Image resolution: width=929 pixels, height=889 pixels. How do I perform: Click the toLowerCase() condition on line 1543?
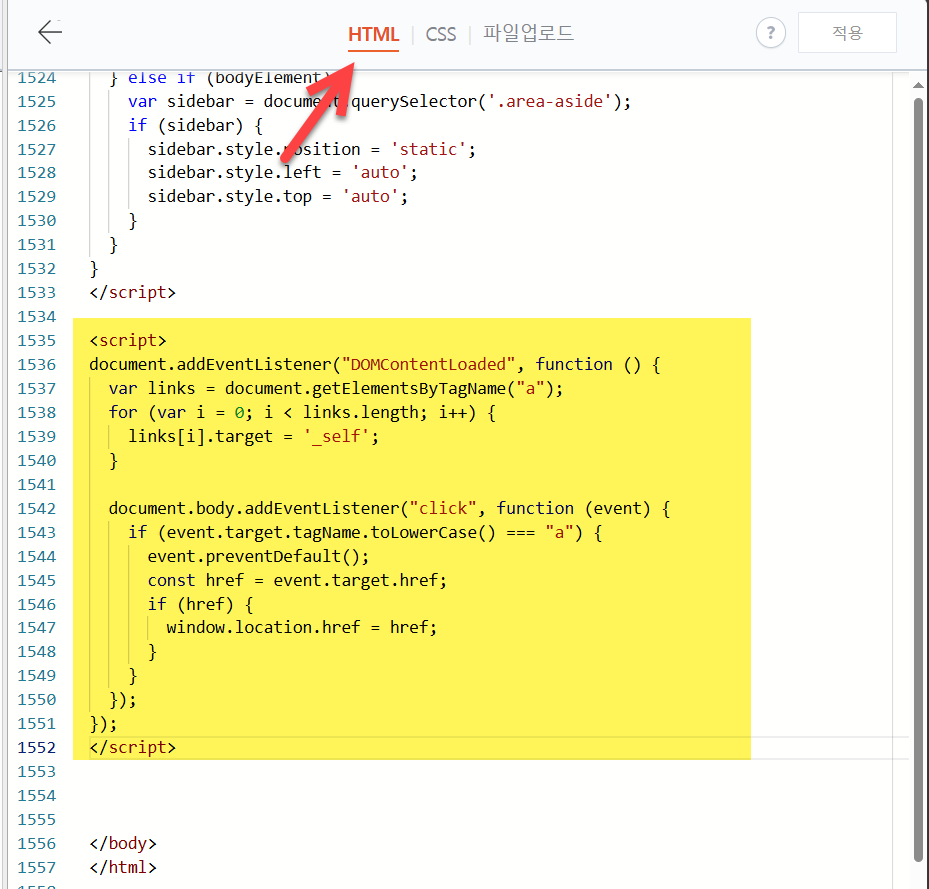[x=365, y=533]
